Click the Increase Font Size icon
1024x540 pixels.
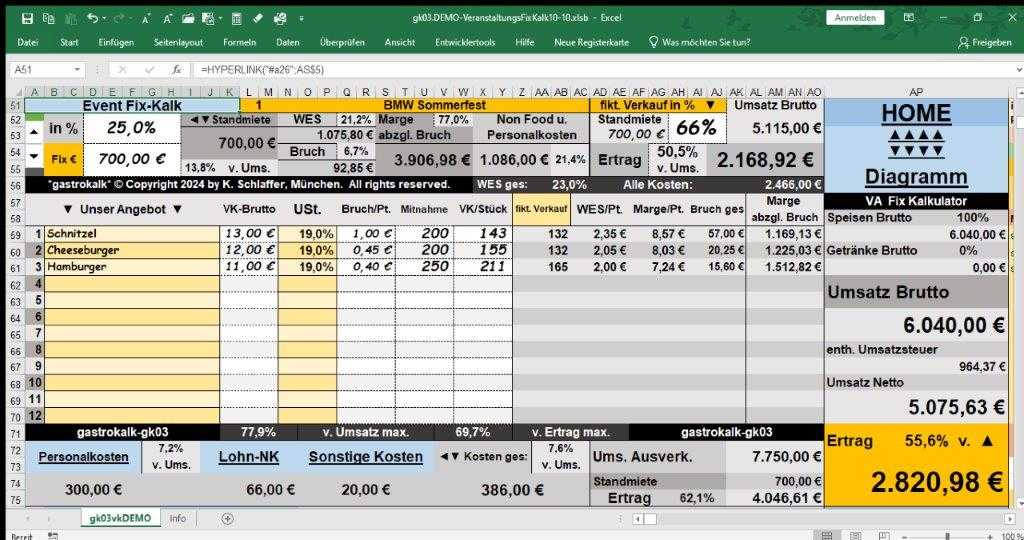pyautogui.click(x=146, y=18)
